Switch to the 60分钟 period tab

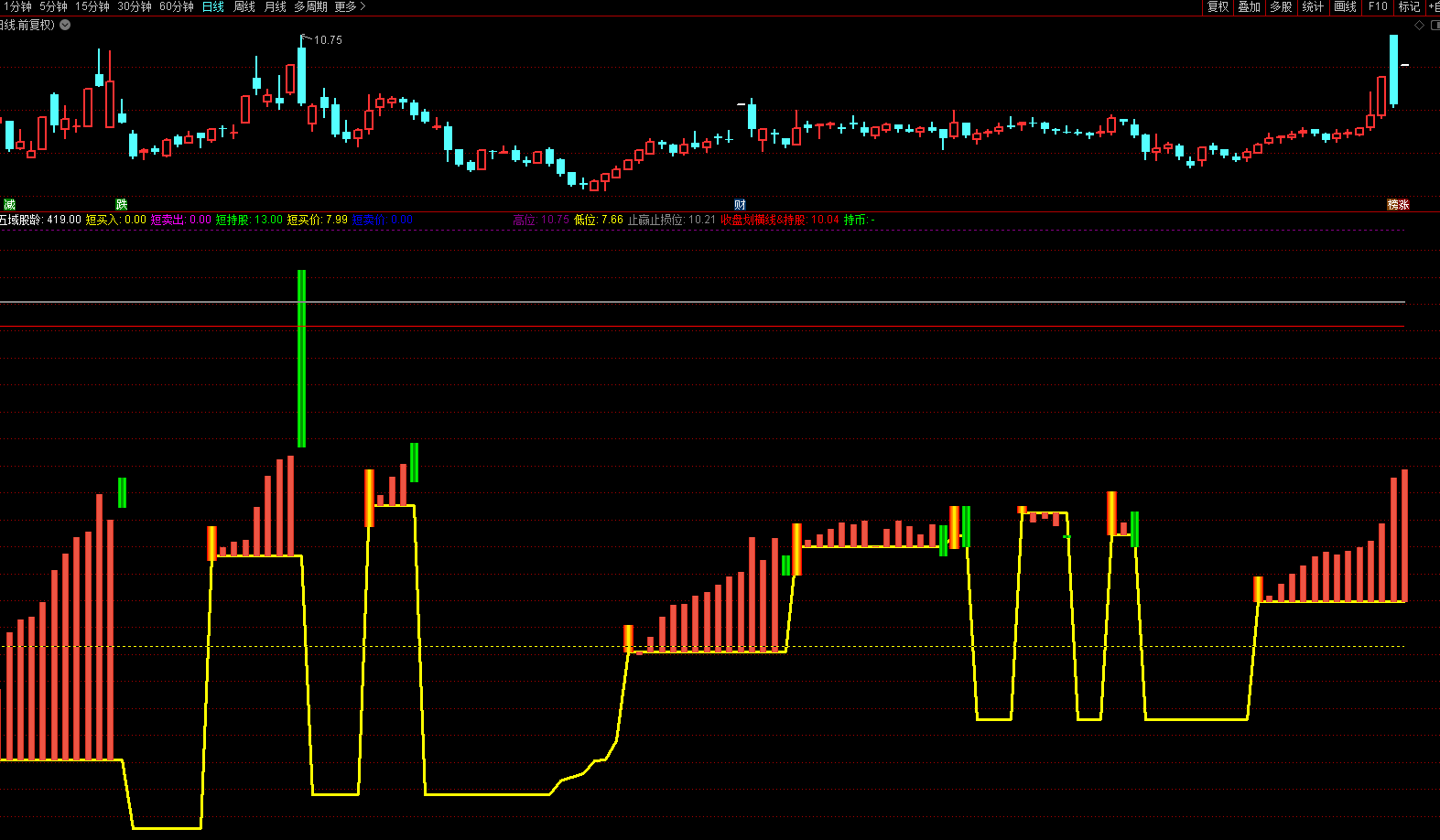click(x=177, y=6)
